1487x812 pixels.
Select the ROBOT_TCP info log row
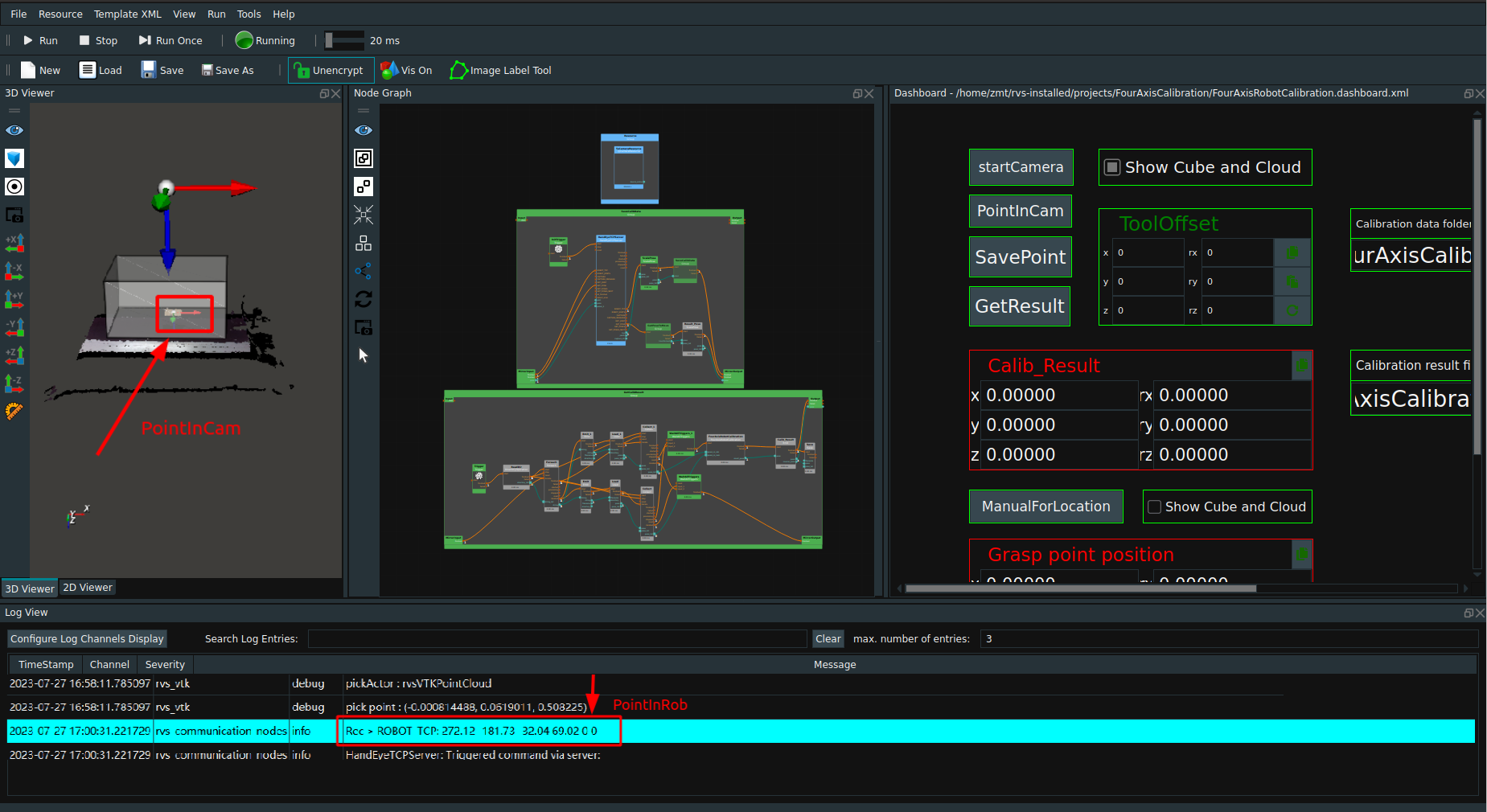click(741, 731)
